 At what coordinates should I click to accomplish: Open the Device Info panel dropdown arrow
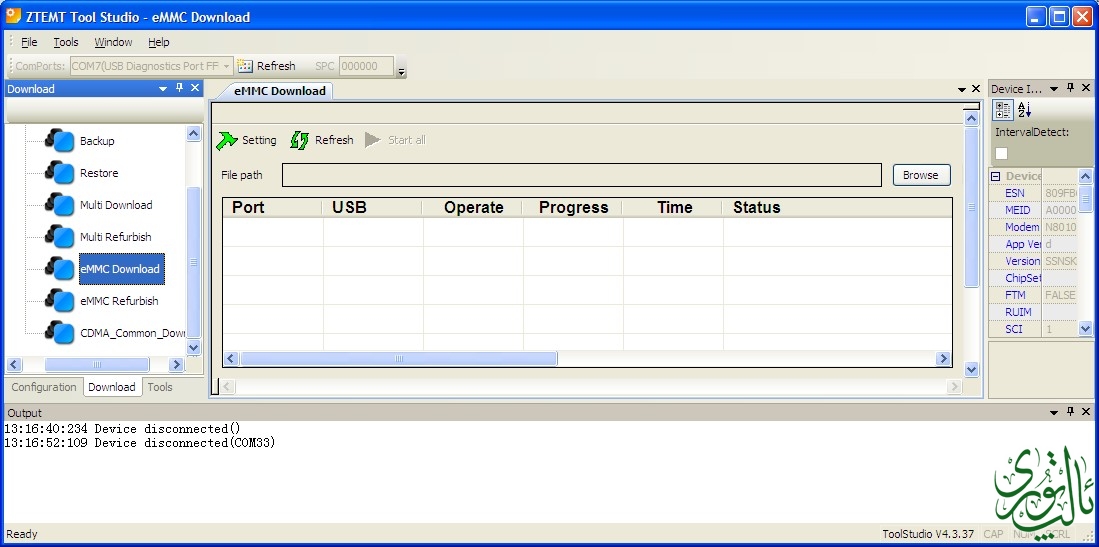coord(1055,89)
